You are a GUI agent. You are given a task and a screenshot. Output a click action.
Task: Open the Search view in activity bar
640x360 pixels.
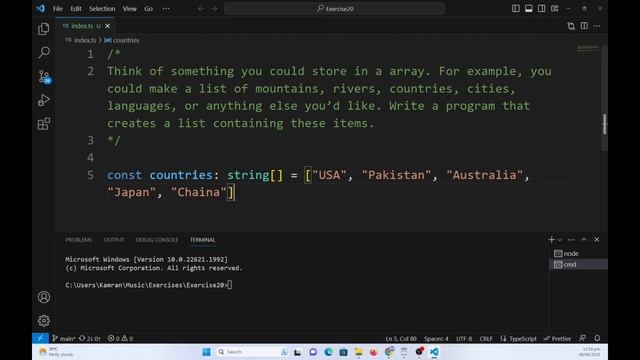coord(44,52)
